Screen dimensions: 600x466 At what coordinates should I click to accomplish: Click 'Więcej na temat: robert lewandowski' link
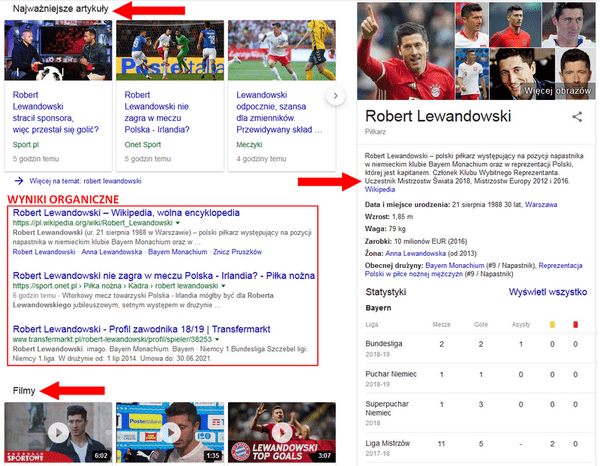pos(85,181)
